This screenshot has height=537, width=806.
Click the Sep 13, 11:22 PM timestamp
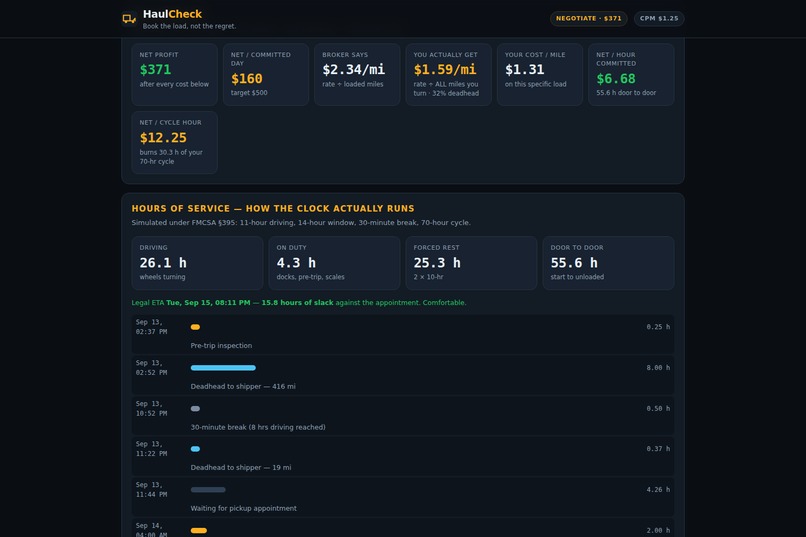click(x=151, y=449)
